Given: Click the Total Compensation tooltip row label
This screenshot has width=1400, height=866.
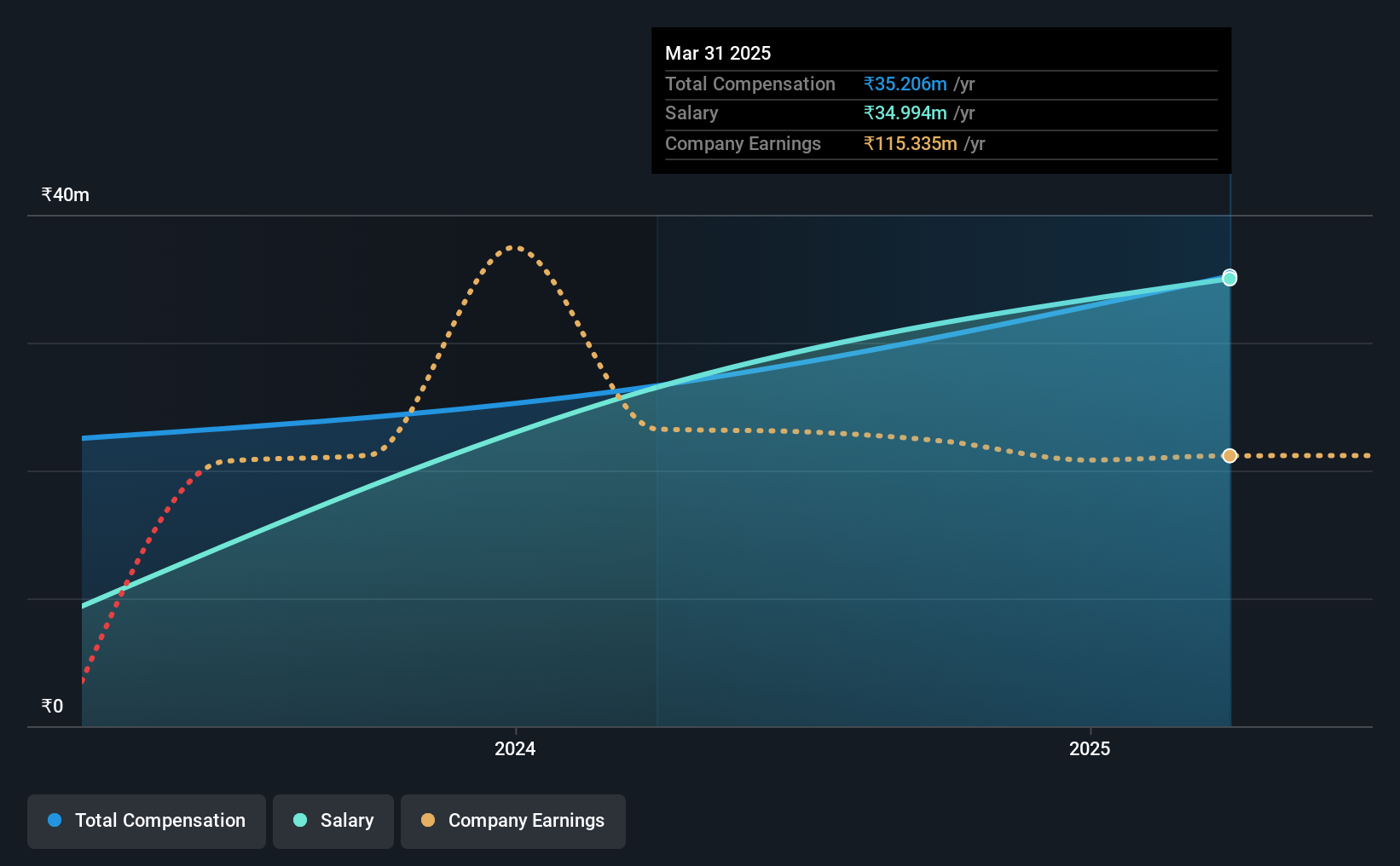Looking at the screenshot, I should (x=750, y=84).
